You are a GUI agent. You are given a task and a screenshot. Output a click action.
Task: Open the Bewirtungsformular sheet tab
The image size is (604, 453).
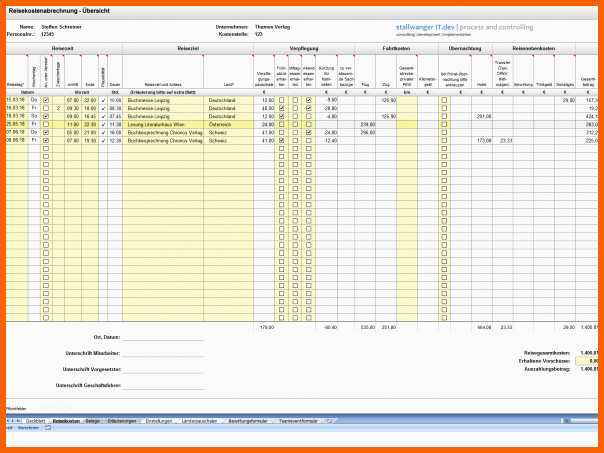[x=248, y=421]
